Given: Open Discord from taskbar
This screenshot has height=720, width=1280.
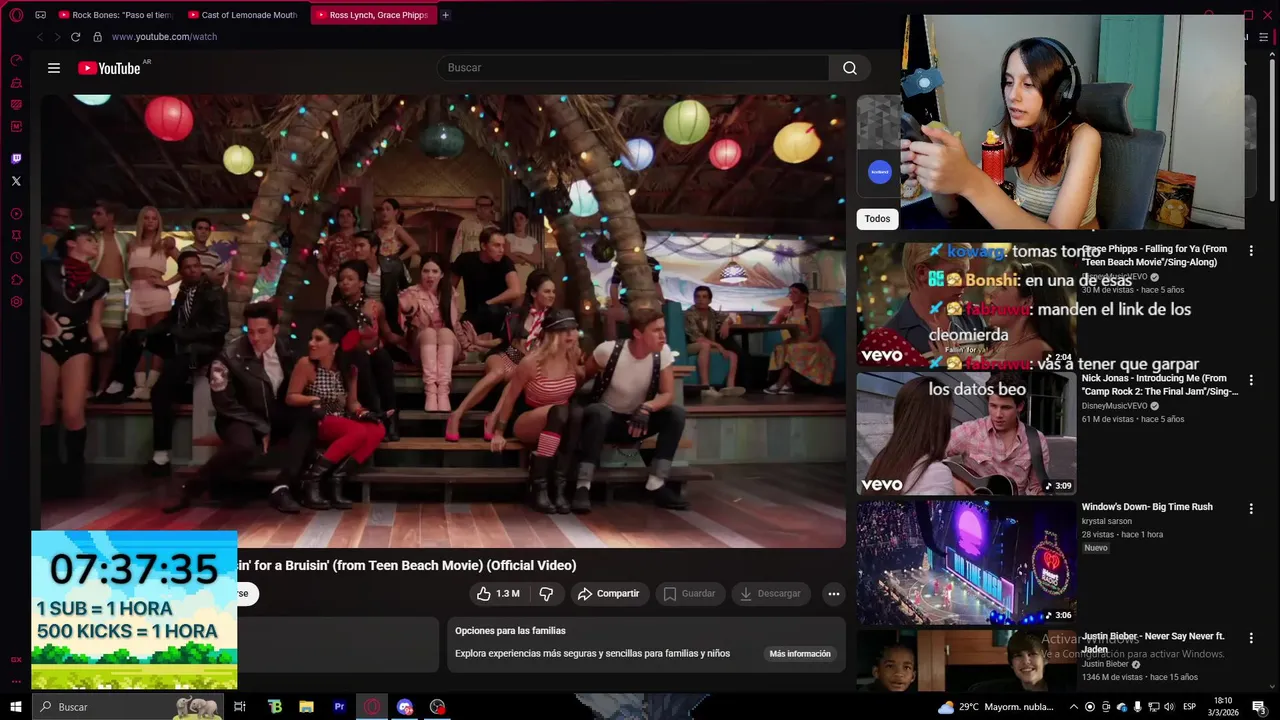Looking at the screenshot, I should tap(404, 707).
